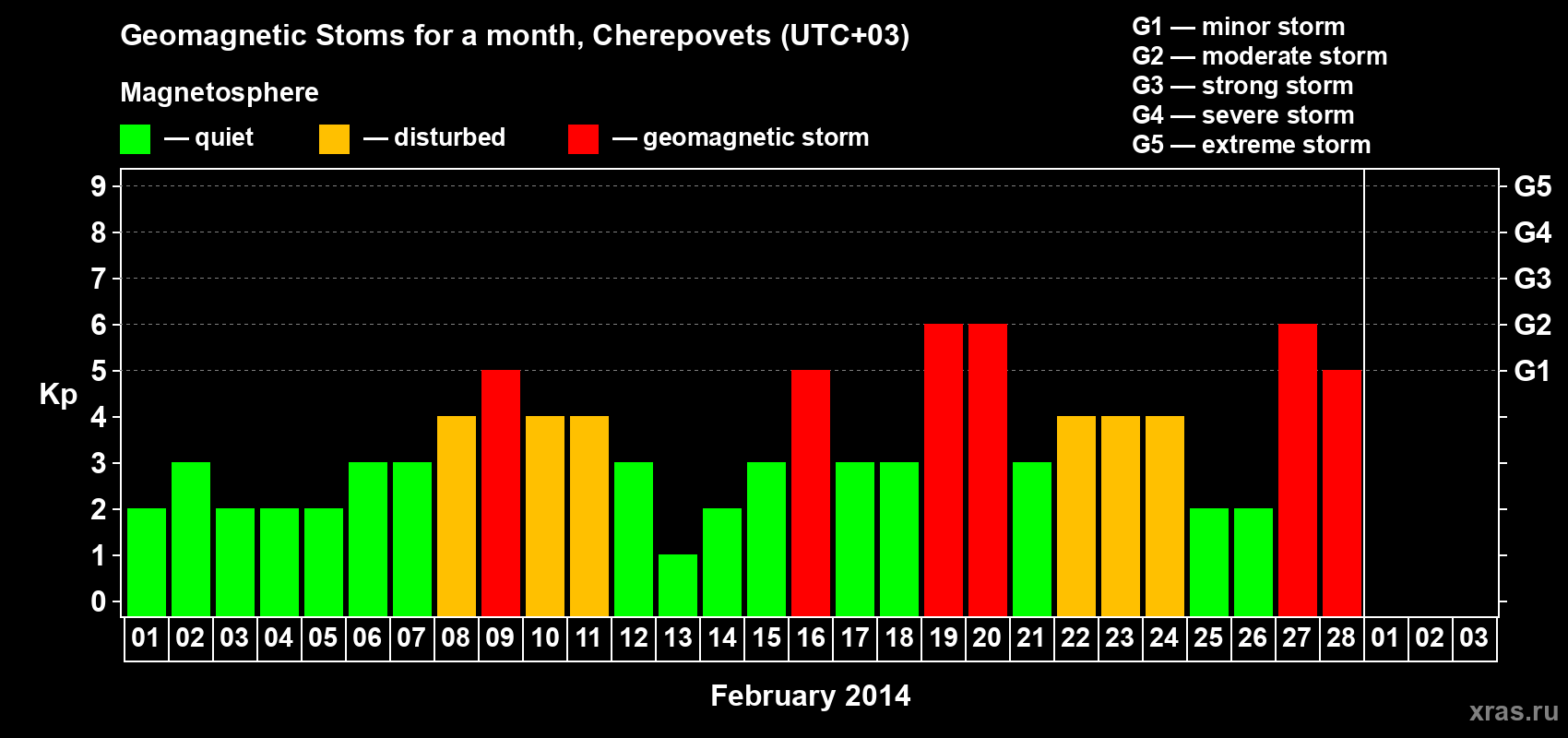Select the green bar for February 02

[191, 539]
